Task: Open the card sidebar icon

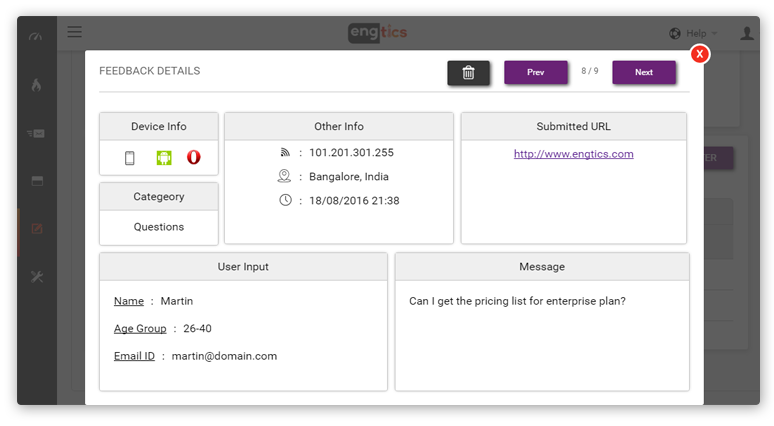Action: click(37, 181)
